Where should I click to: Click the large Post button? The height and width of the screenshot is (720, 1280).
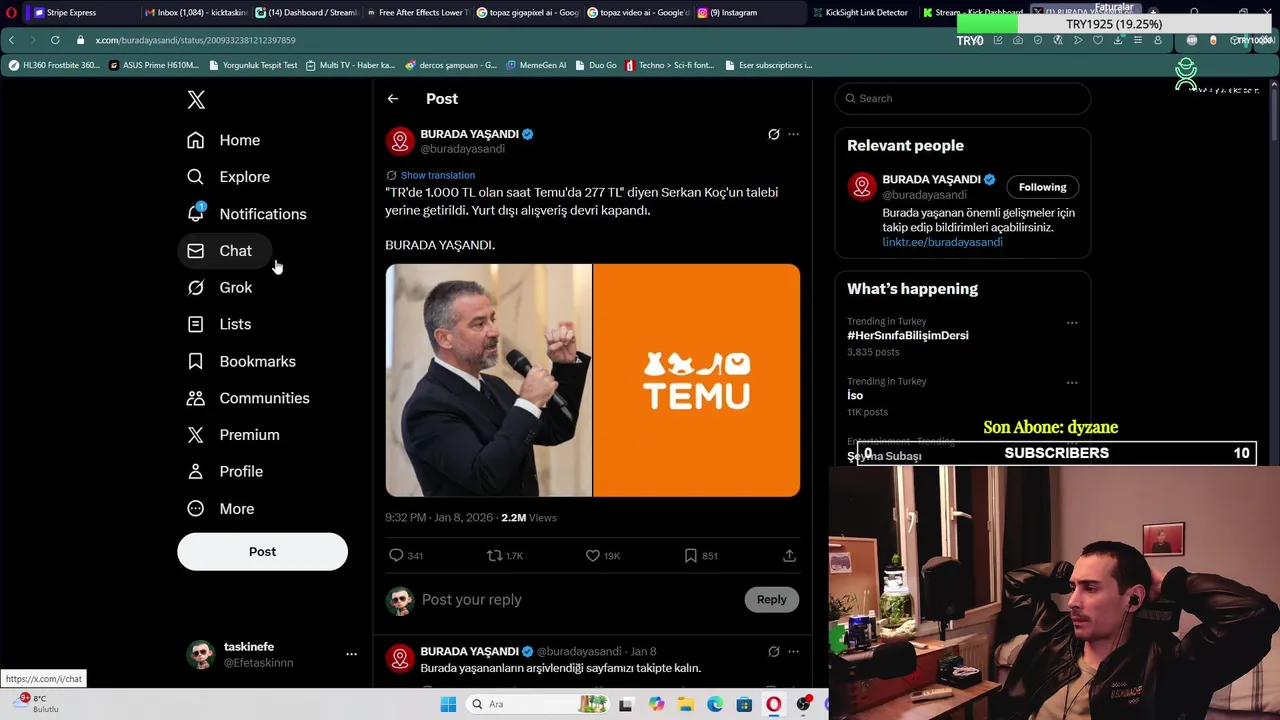262,552
